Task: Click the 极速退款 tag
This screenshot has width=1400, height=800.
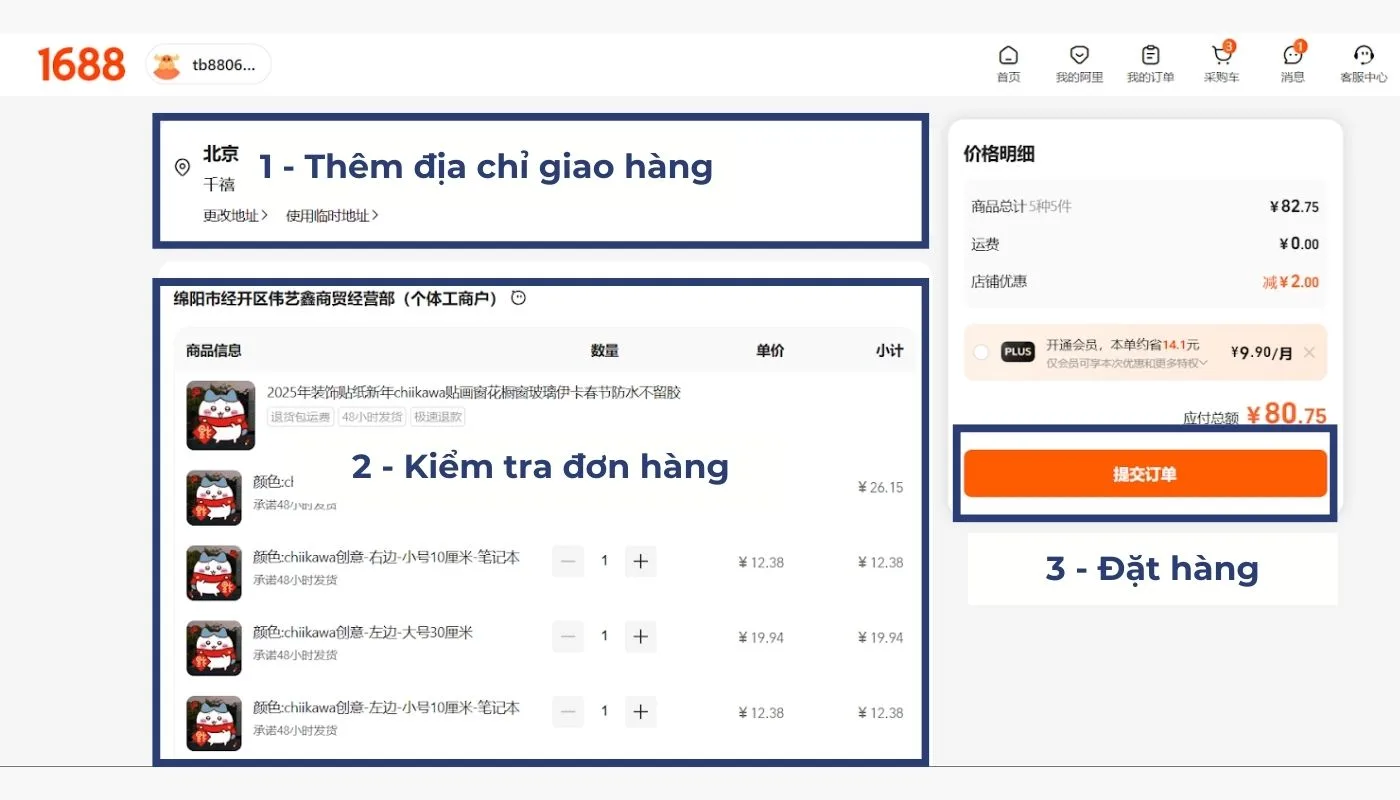Action: [x=437, y=417]
